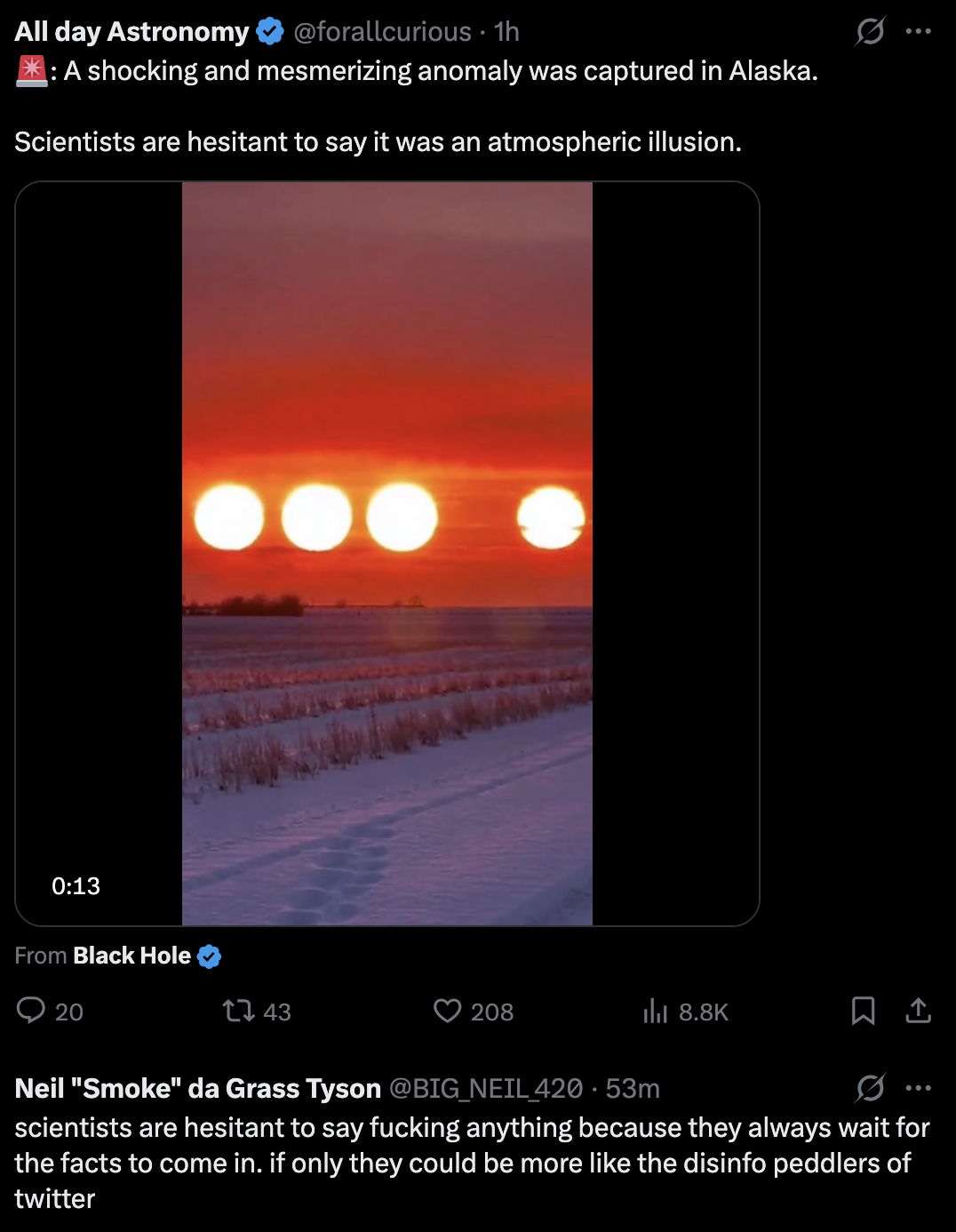Open All day Astronomy profile name

[x=131, y=32]
